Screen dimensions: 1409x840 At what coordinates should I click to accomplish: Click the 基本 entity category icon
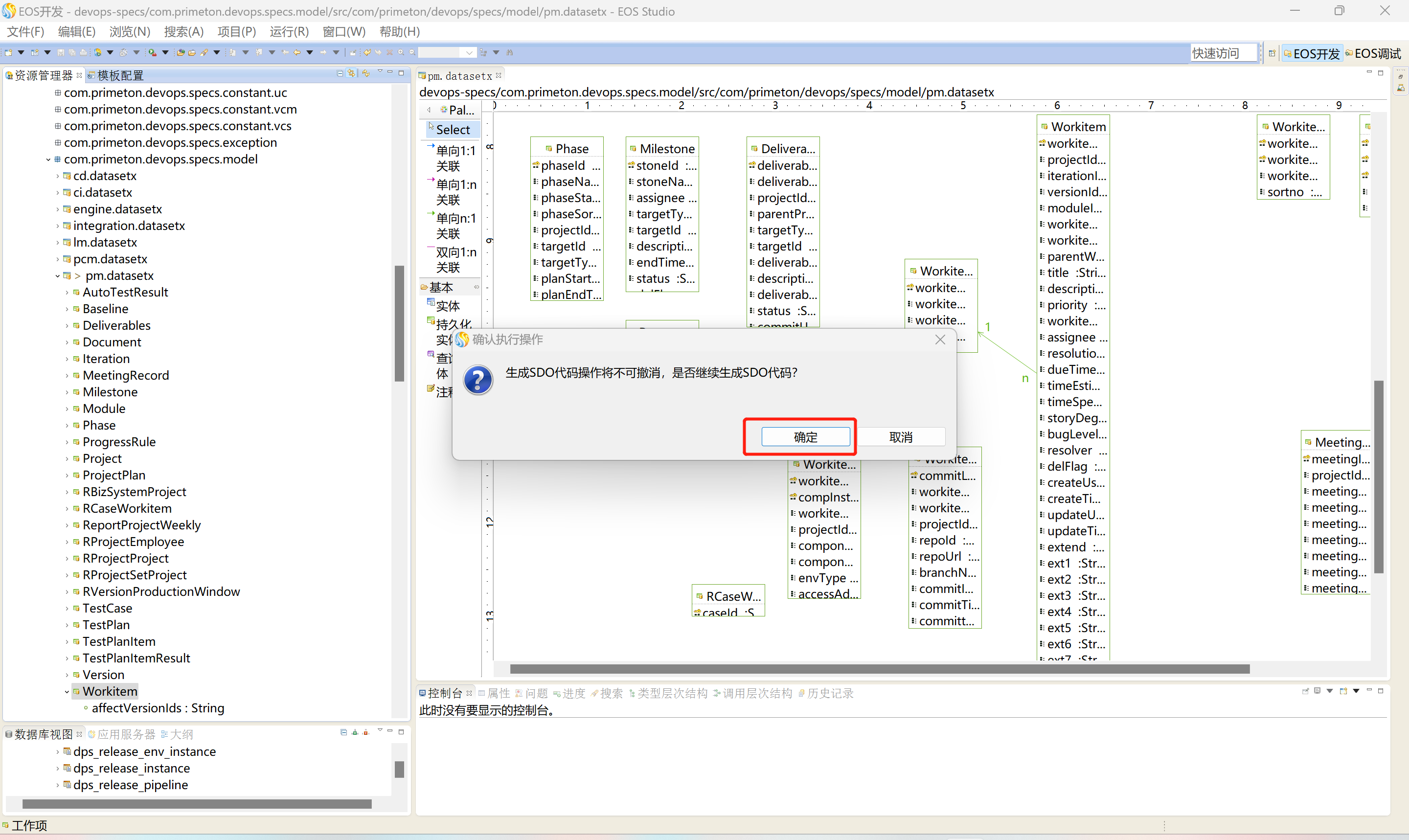(x=429, y=286)
